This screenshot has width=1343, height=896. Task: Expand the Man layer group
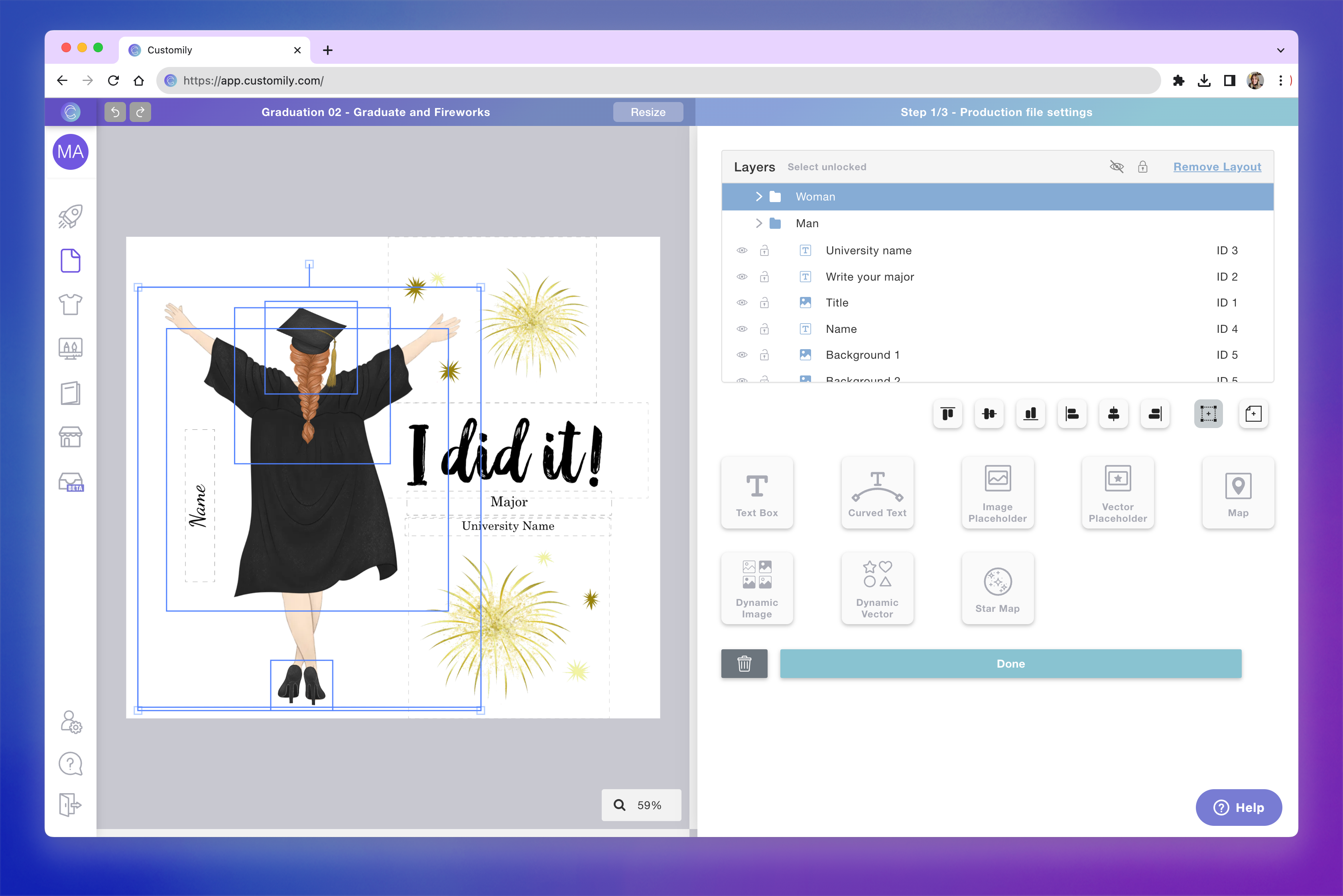pos(759,223)
